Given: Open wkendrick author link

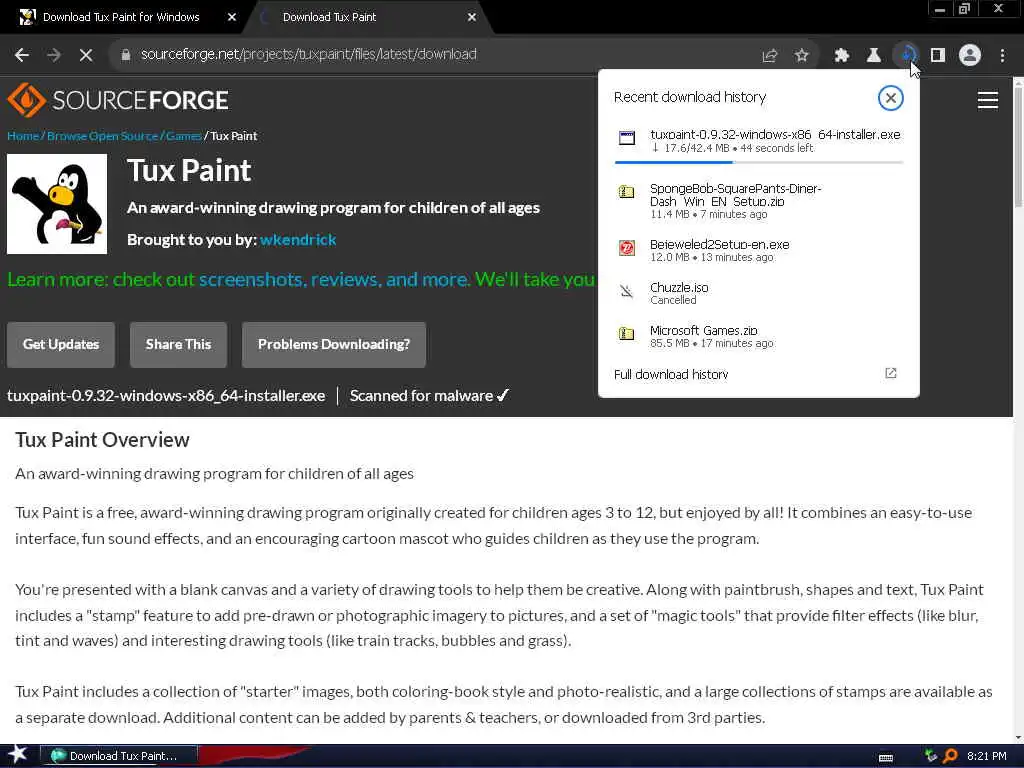Looking at the screenshot, I should tap(298, 240).
